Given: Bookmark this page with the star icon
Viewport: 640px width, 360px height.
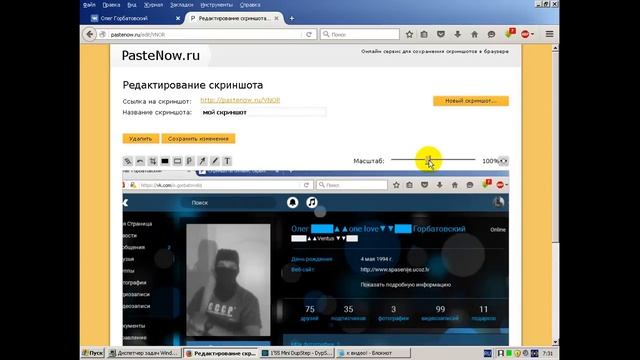Looking at the screenshot, I should tap(409, 35).
